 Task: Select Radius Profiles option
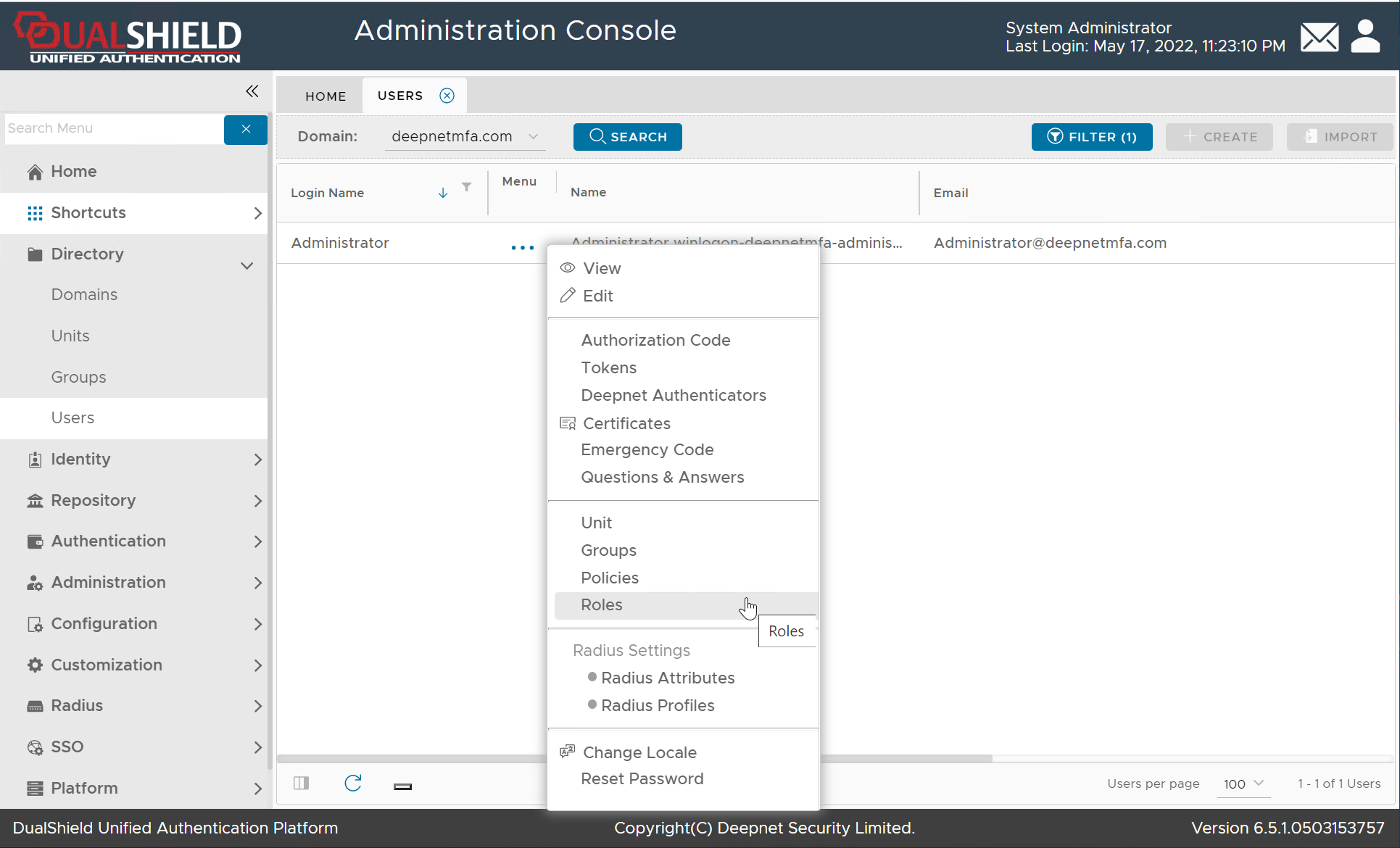tap(658, 705)
